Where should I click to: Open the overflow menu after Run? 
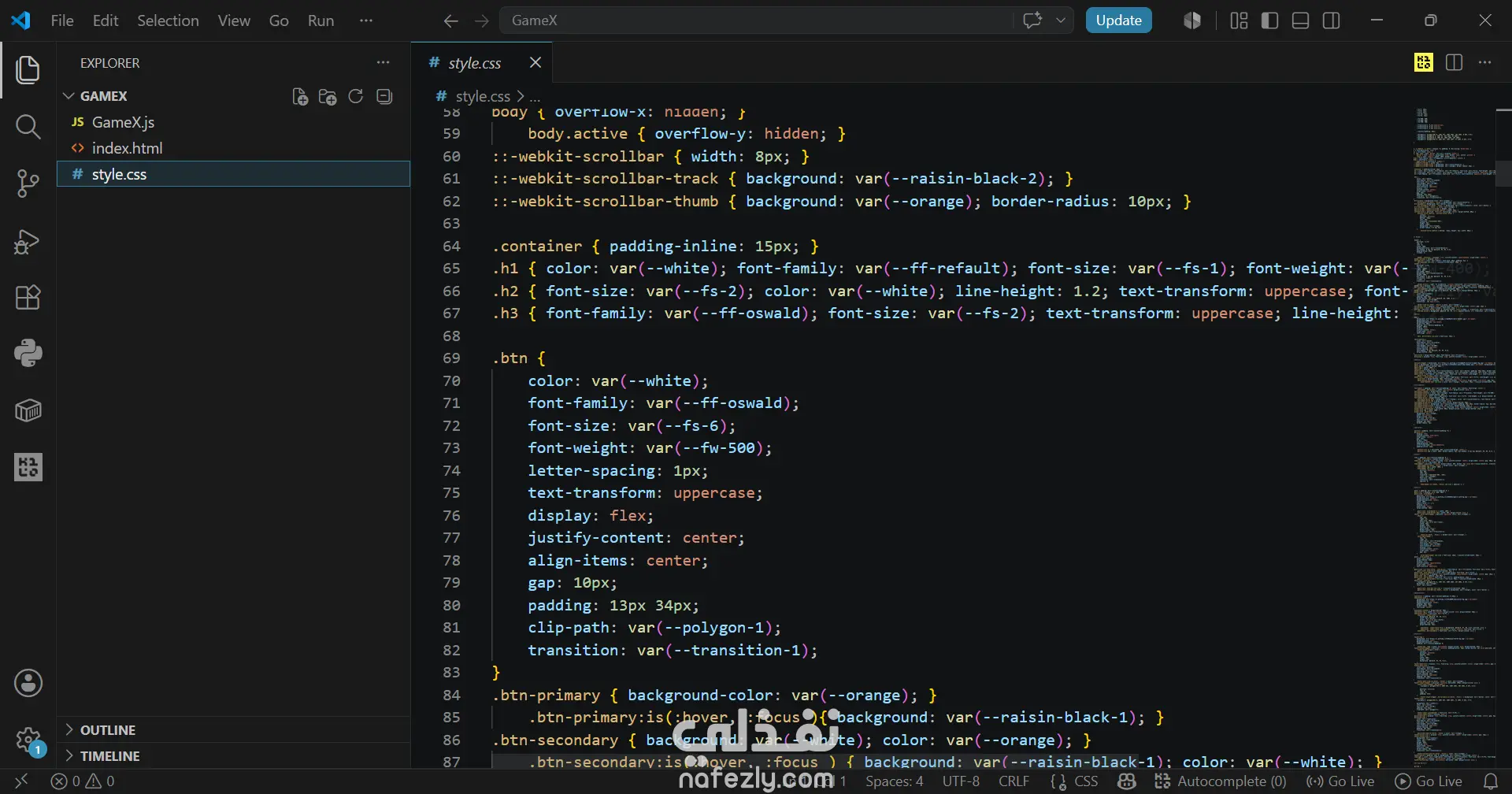pos(365,20)
